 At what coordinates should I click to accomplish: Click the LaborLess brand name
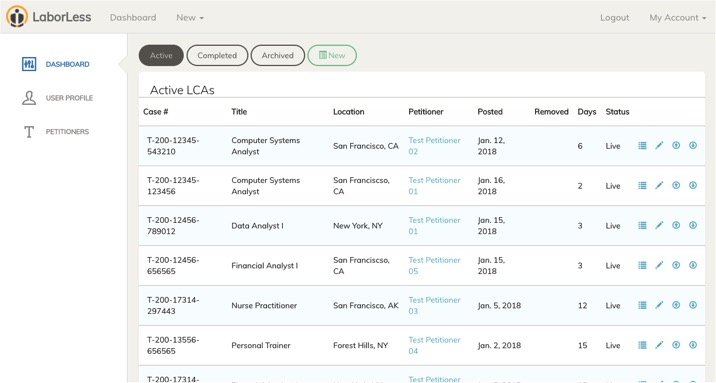[x=62, y=17]
